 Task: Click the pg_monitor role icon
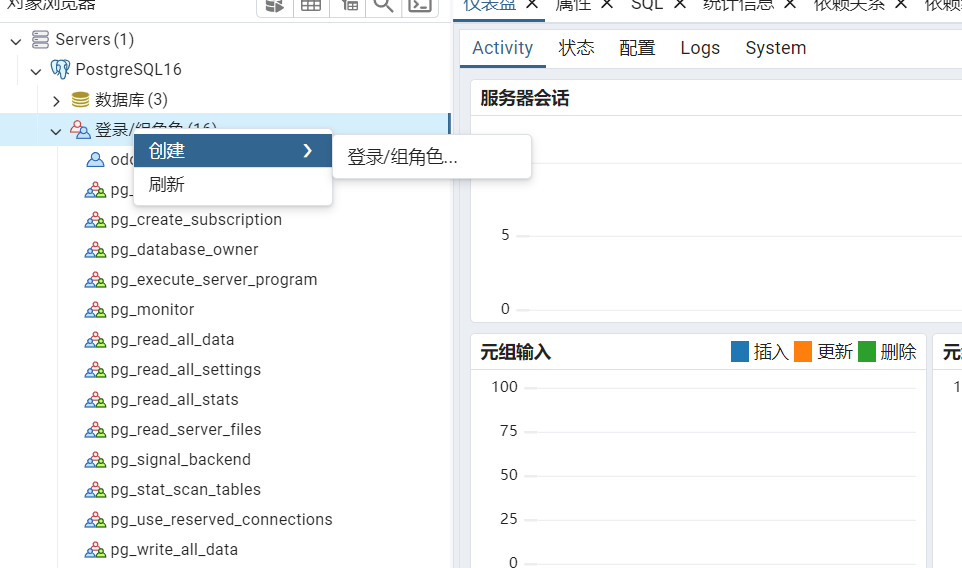click(95, 310)
